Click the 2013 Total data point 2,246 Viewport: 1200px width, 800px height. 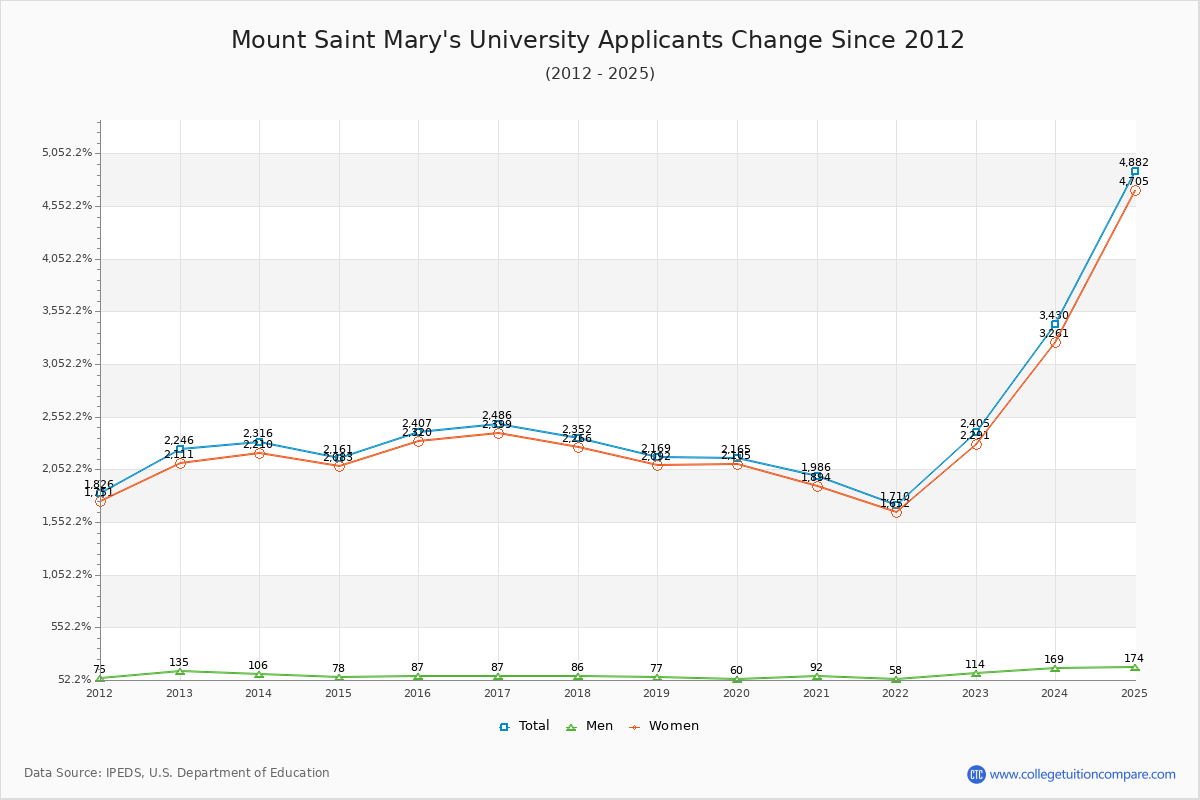[180, 449]
